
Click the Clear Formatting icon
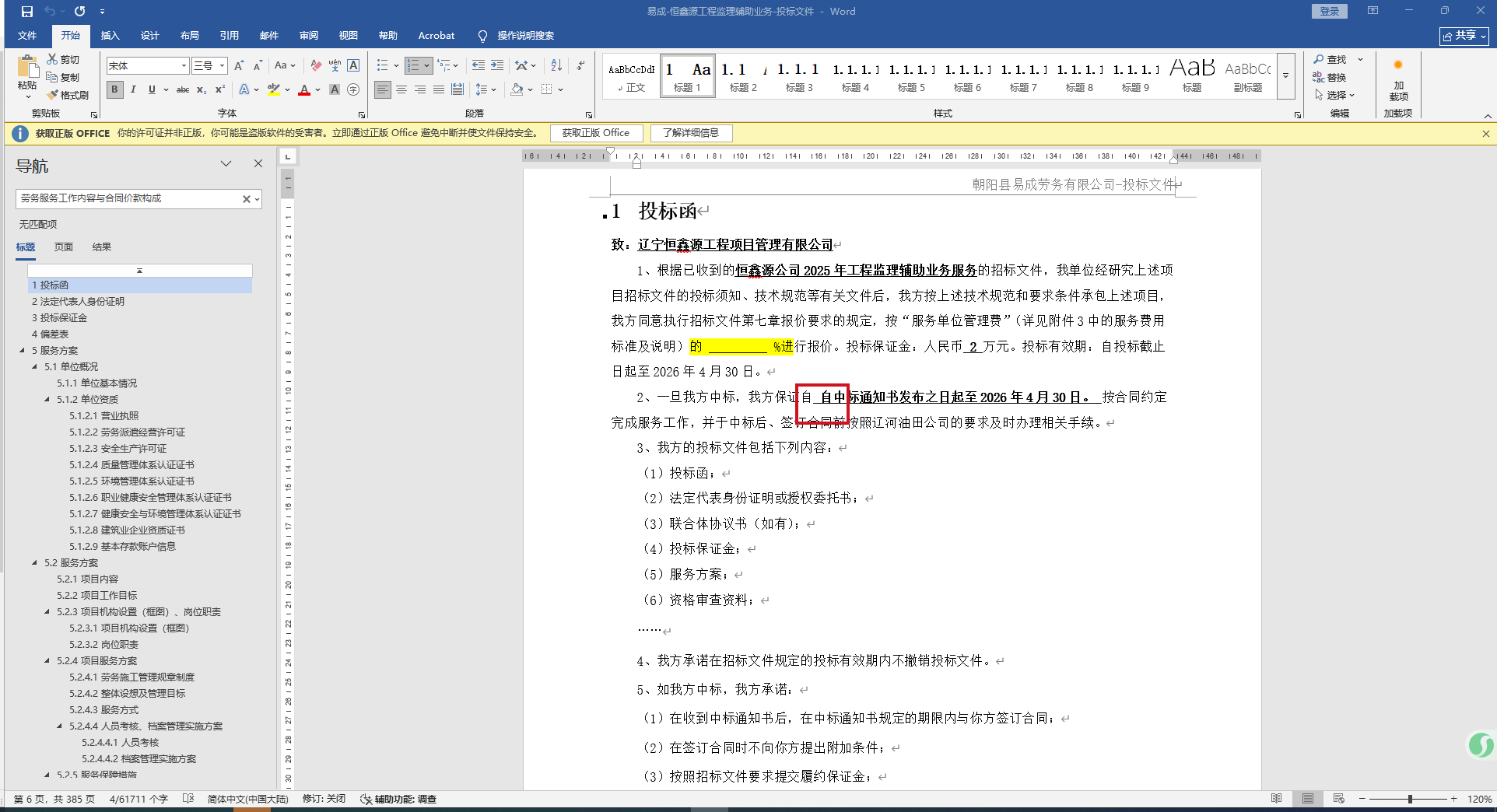coord(315,65)
